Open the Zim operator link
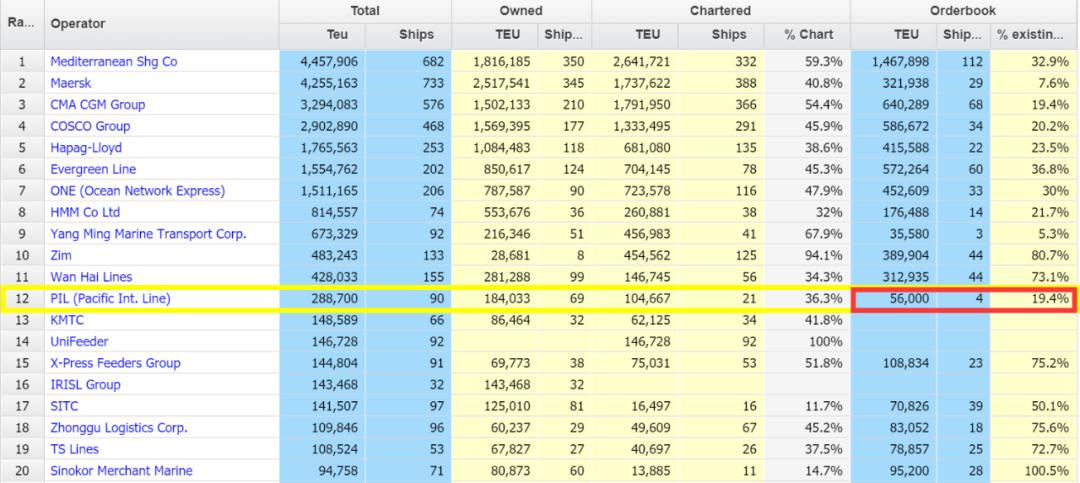This screenshot has width=1080, height=483. (x=61, y=255)
